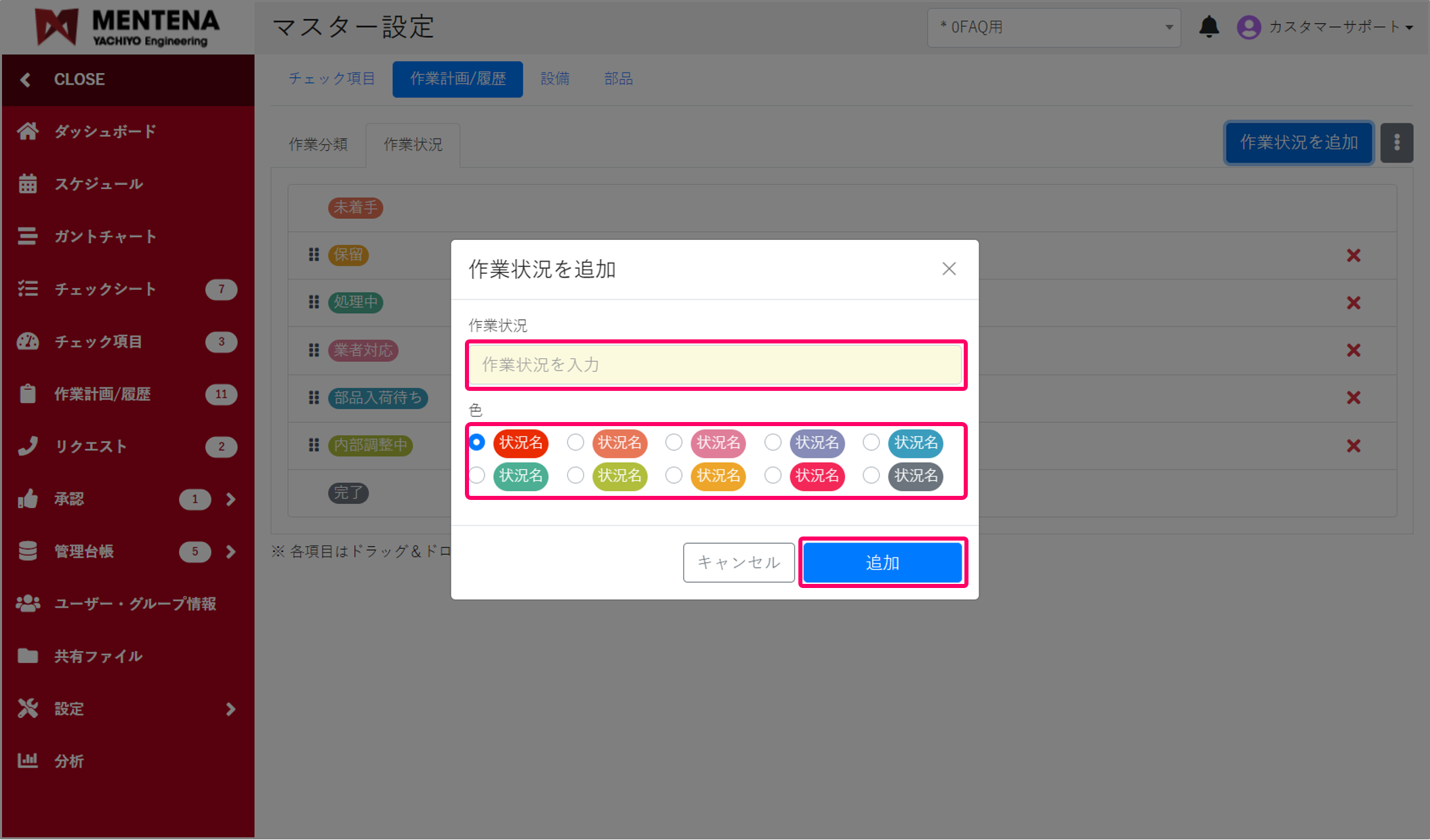Switch to the 設備 tab

555,79
